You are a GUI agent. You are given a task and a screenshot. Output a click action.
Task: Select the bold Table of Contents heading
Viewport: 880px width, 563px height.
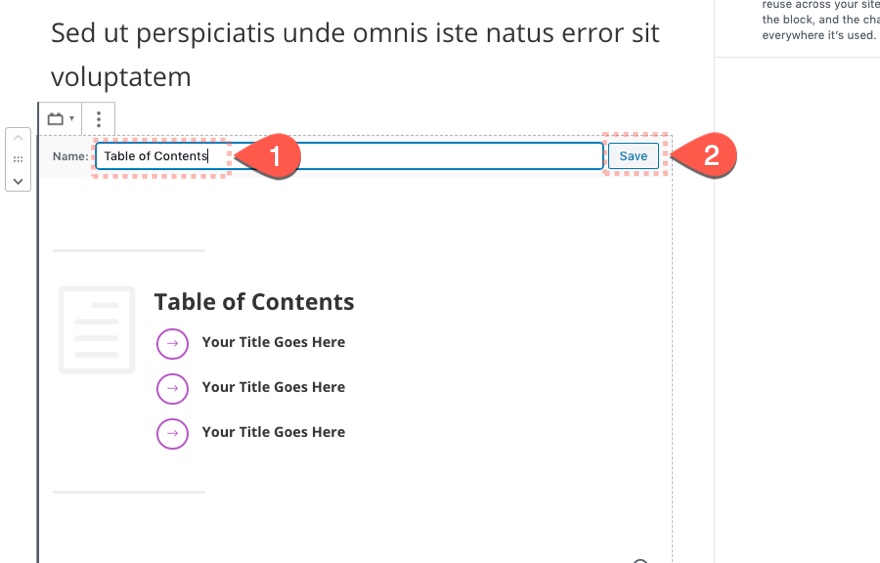(254, 302)
